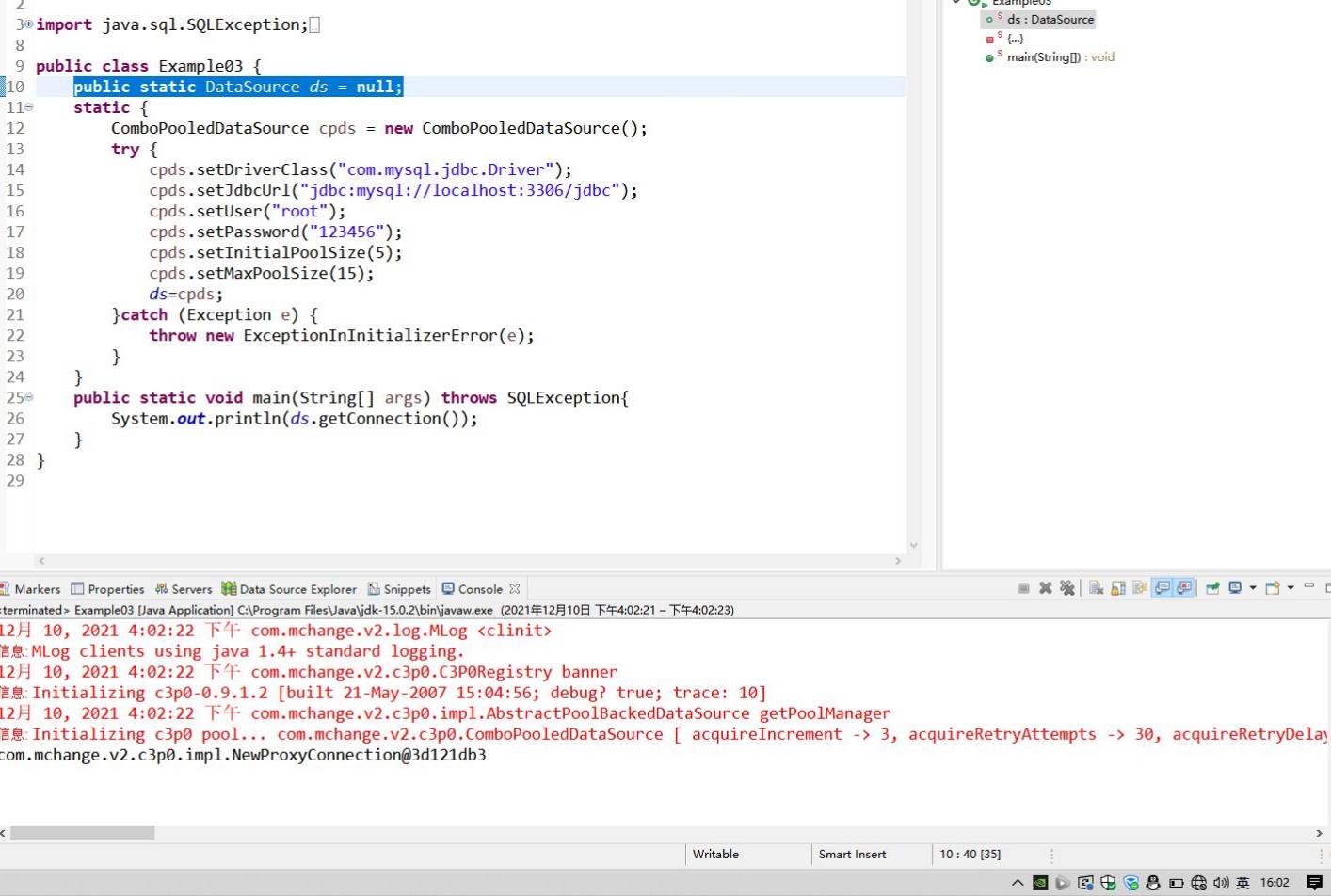Click the 'NewProxyConnection@3d121db3' console output line
This screenshot has height=896, width=1331.
coord(243,755)
